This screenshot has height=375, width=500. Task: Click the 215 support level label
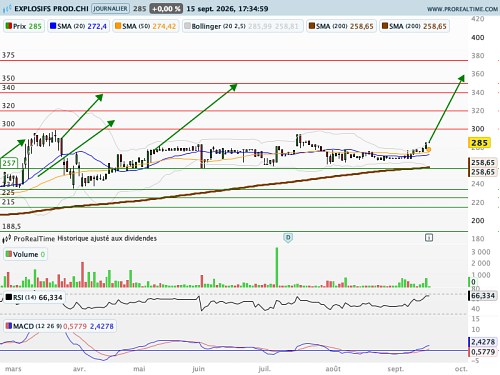[8, 202]
